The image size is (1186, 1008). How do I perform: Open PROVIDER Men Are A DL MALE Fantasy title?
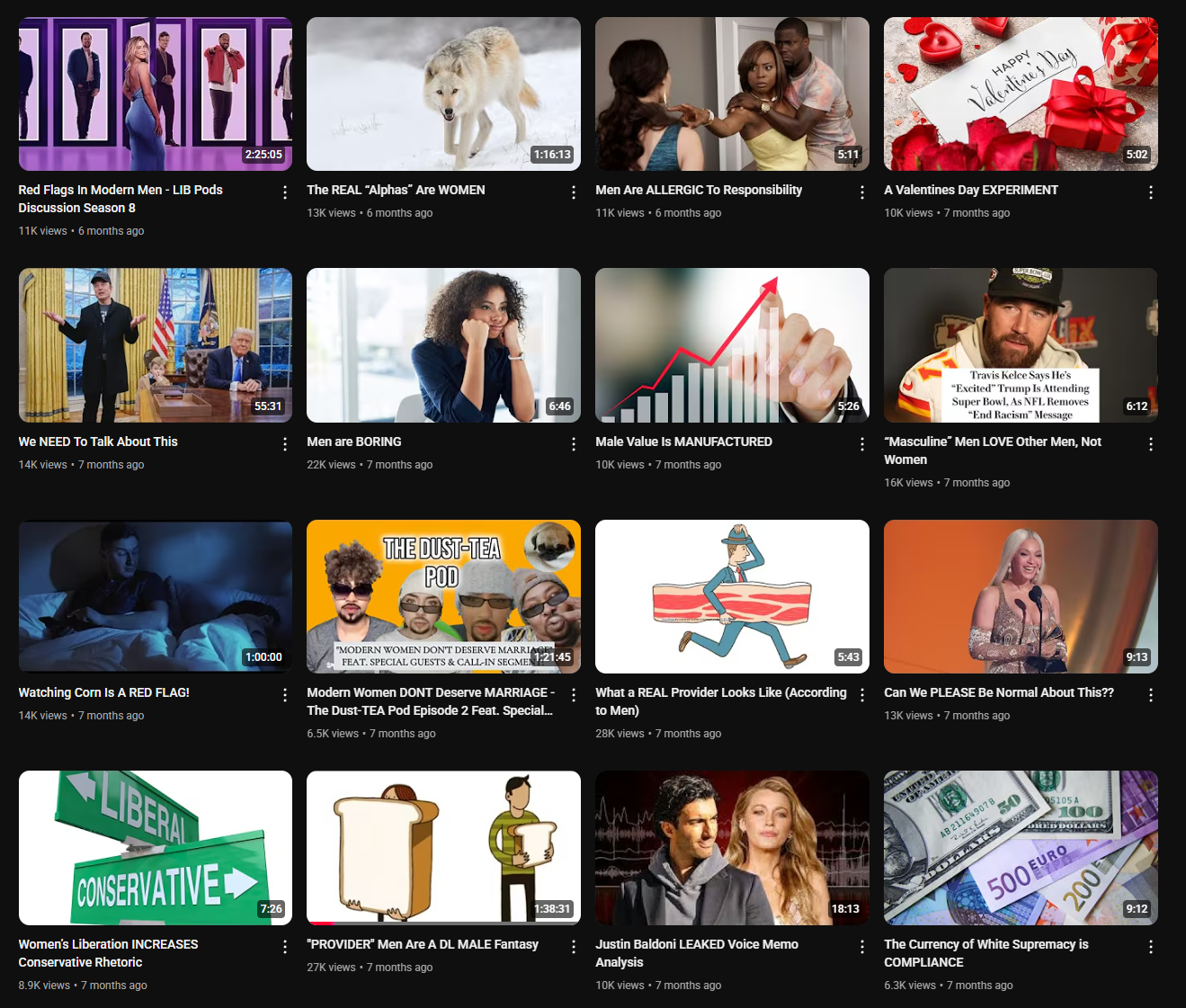(x=423, y=944)
